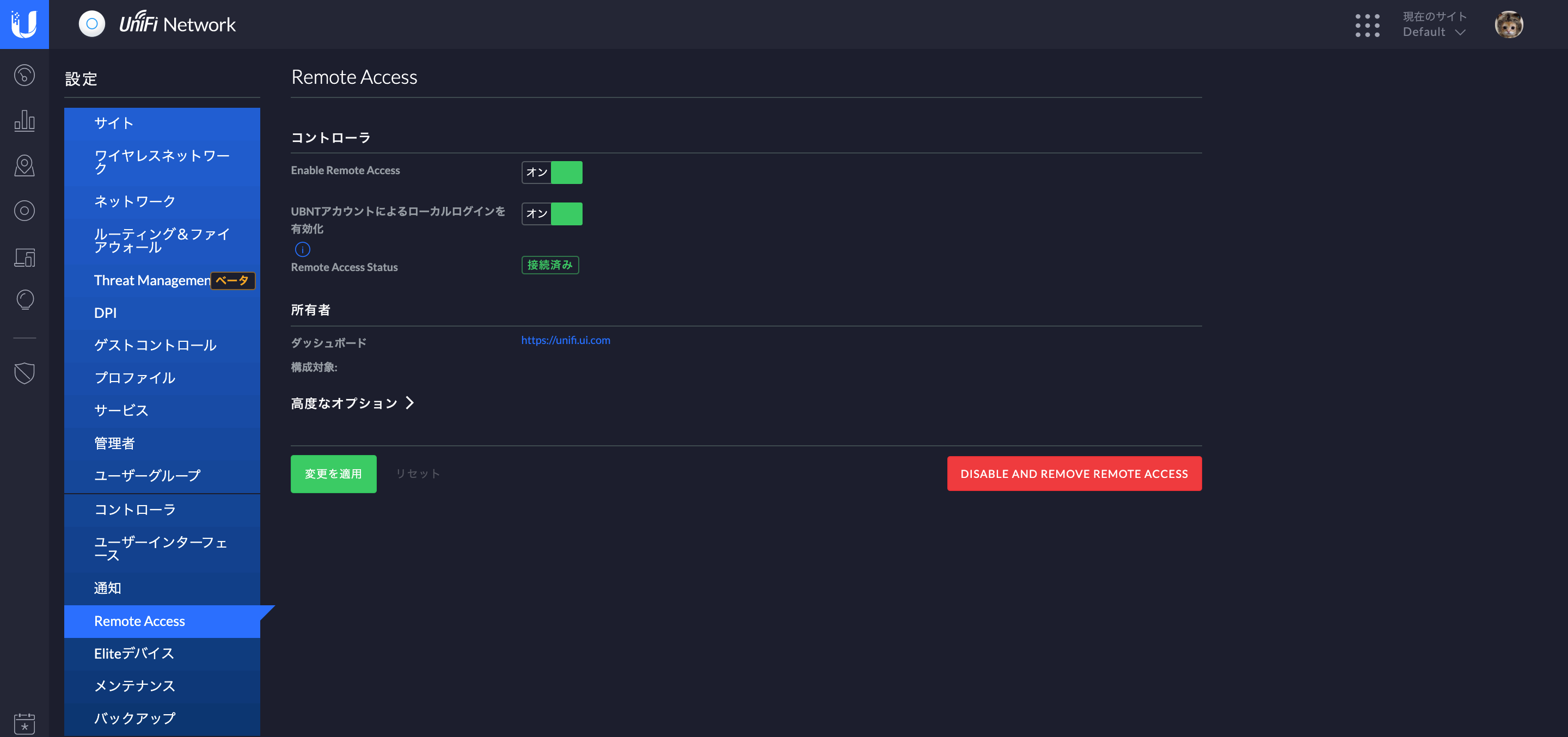
Task: Toggle UBNTアカウント local login switch
Action: tap(552, 213)
